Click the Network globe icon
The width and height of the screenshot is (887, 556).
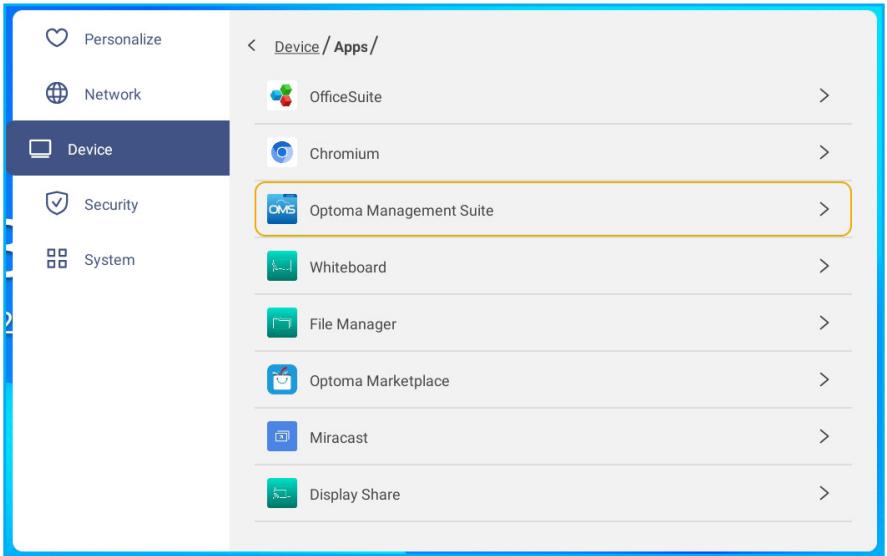point(57,93)
